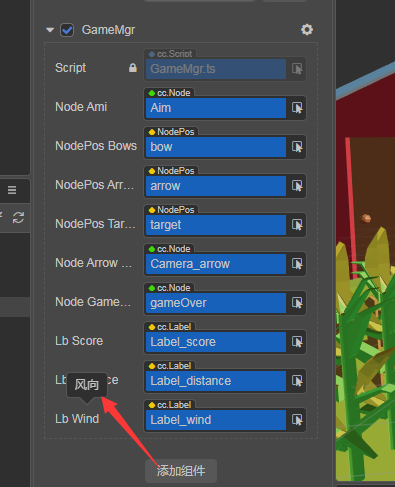The image size is (395, 487).
Task: Open the hamburger menu in left panel
Action: 12,190
